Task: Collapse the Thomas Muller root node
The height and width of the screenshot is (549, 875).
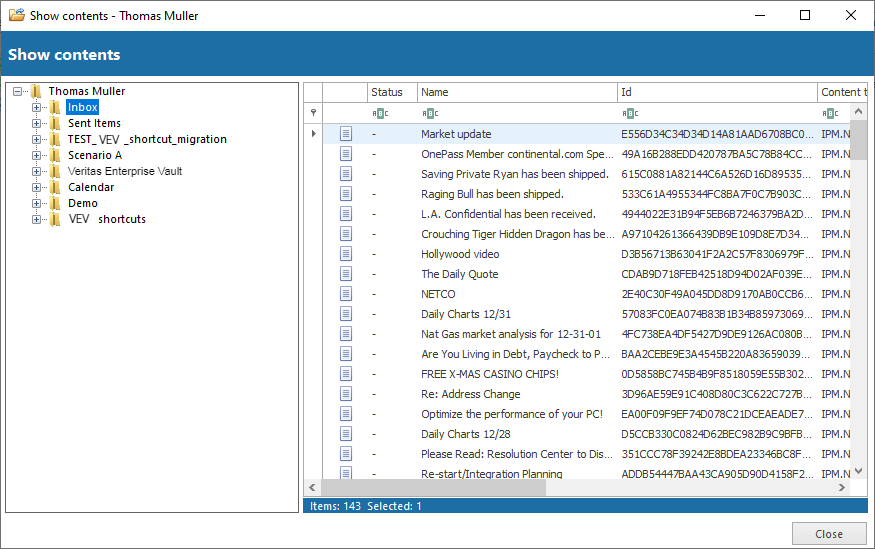Action: [18, 91]
